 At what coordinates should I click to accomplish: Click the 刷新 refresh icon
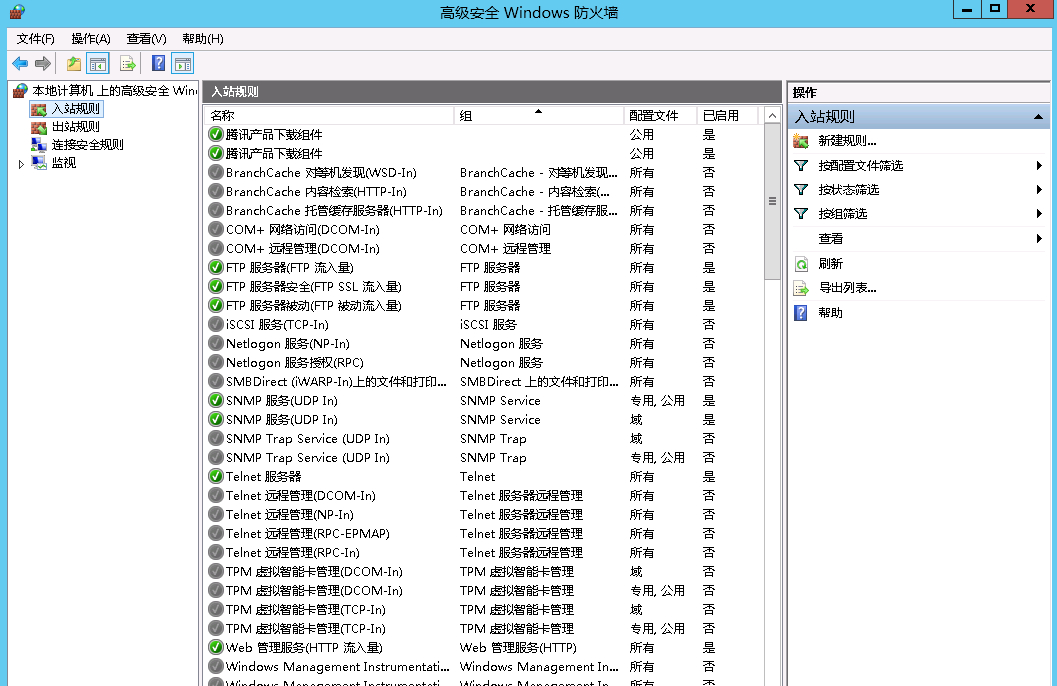(801, 263)
